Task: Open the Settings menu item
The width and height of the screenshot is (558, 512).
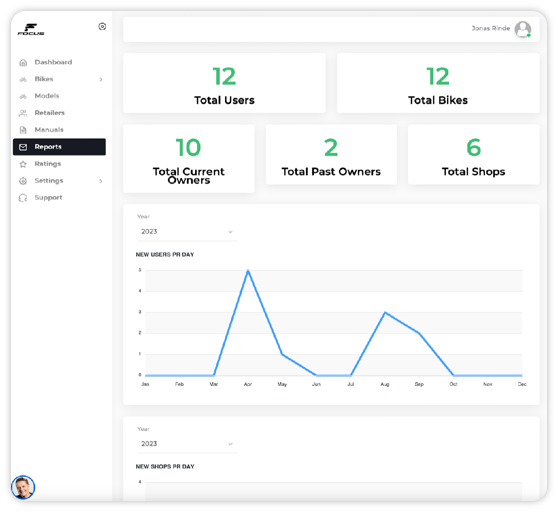Action: [x=59, y=181]
